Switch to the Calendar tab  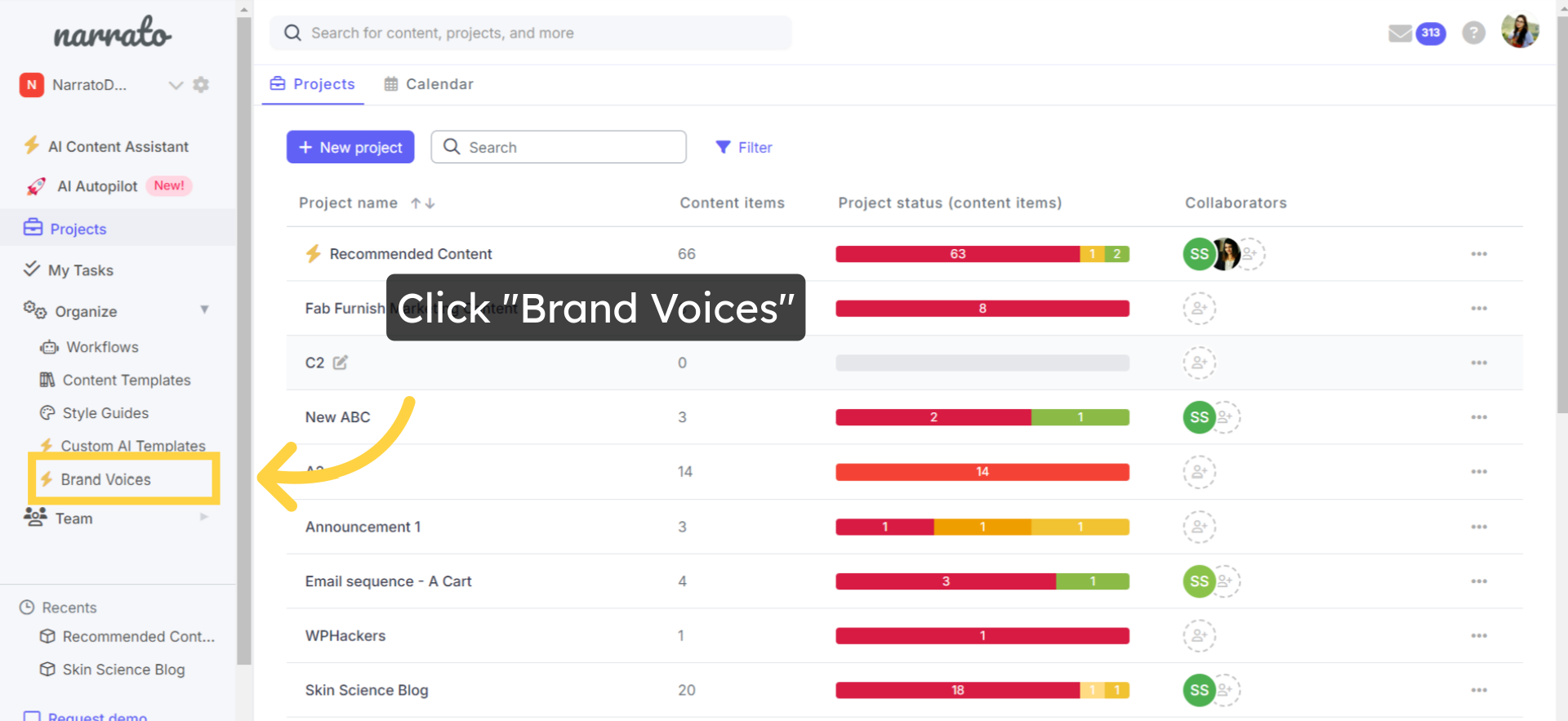click(429, 84)
